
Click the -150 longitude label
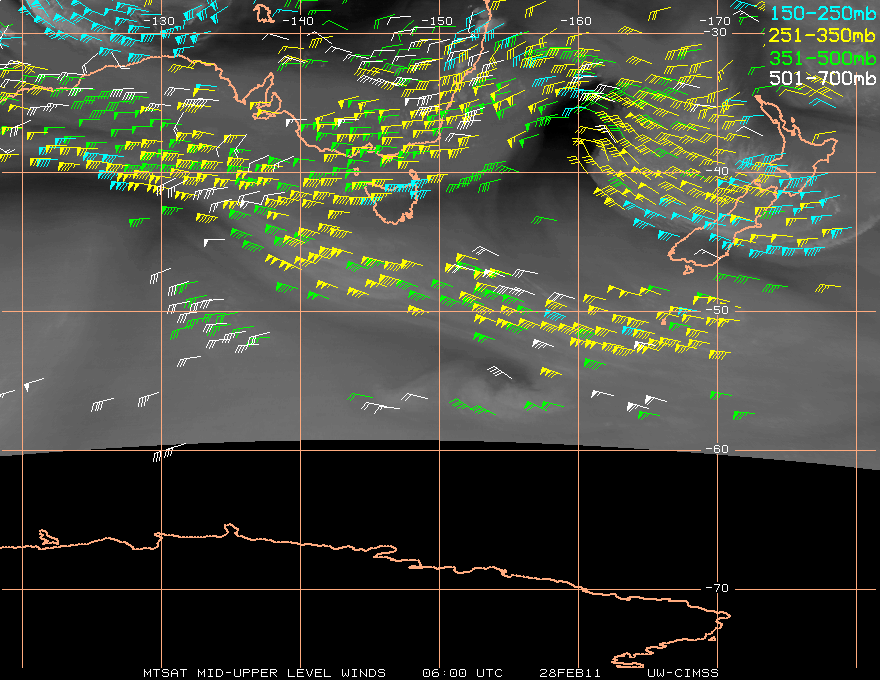437,21
